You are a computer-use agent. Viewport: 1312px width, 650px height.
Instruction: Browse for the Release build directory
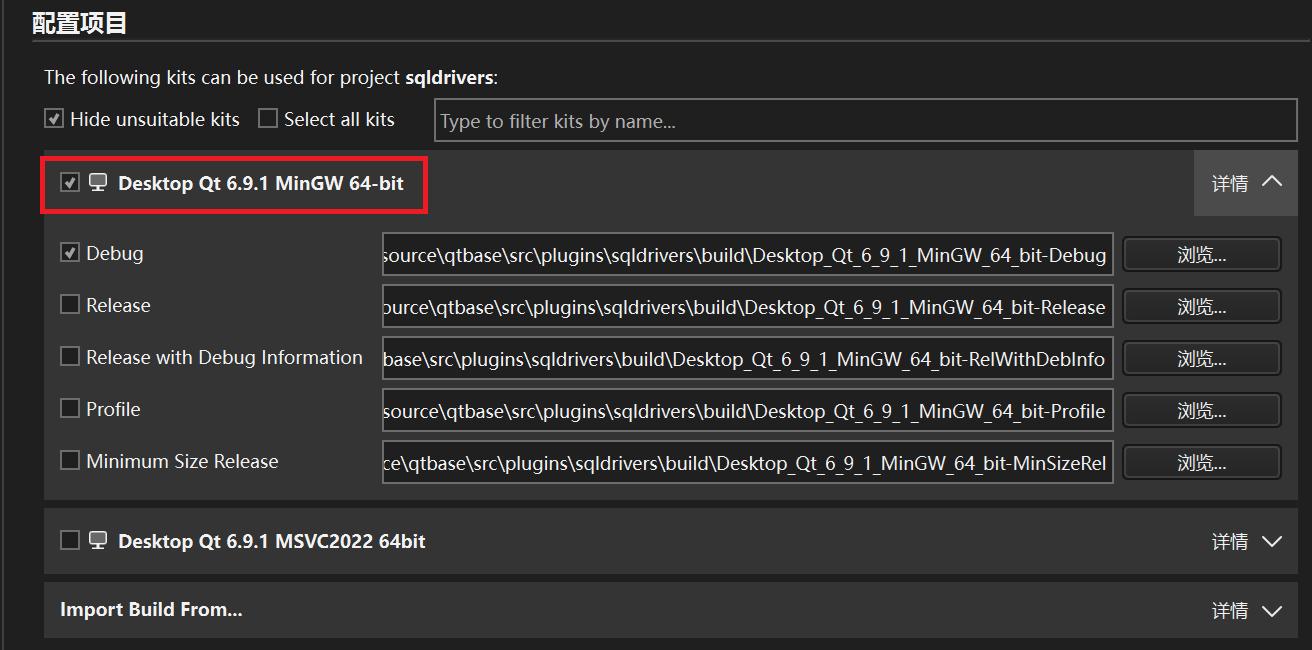point(1202,307)
